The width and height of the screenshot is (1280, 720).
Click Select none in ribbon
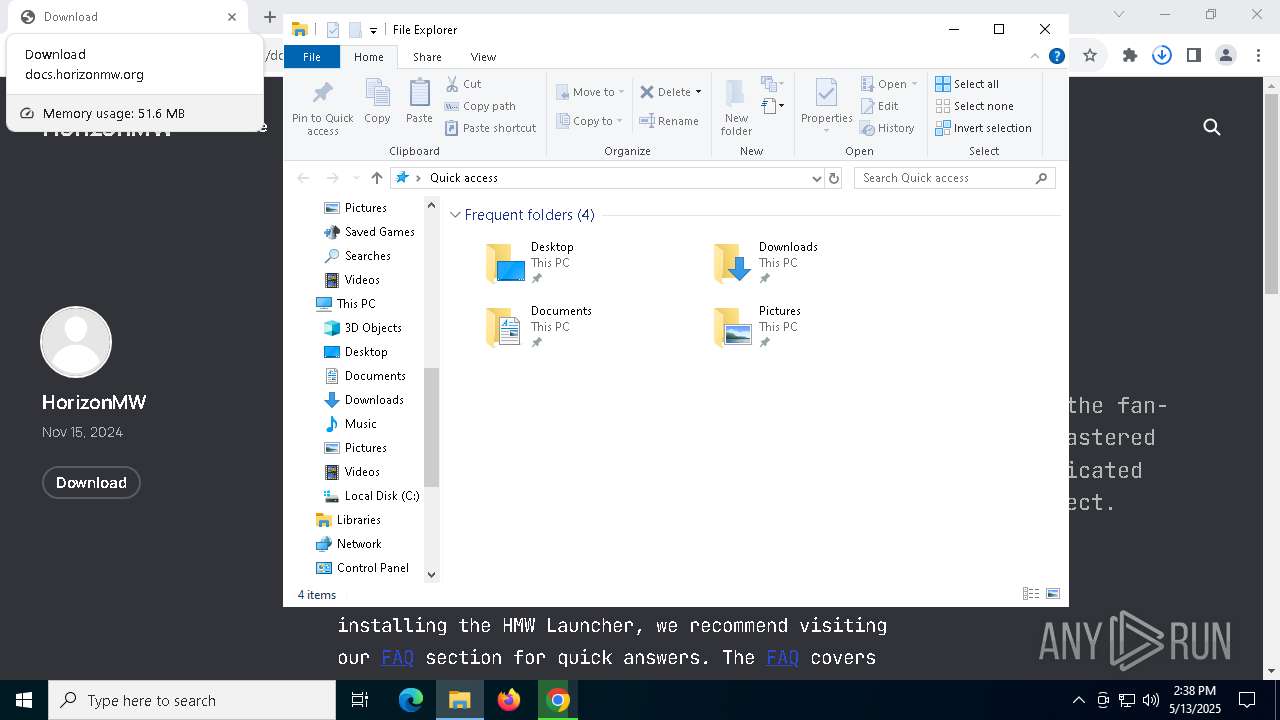pos(974,106)
